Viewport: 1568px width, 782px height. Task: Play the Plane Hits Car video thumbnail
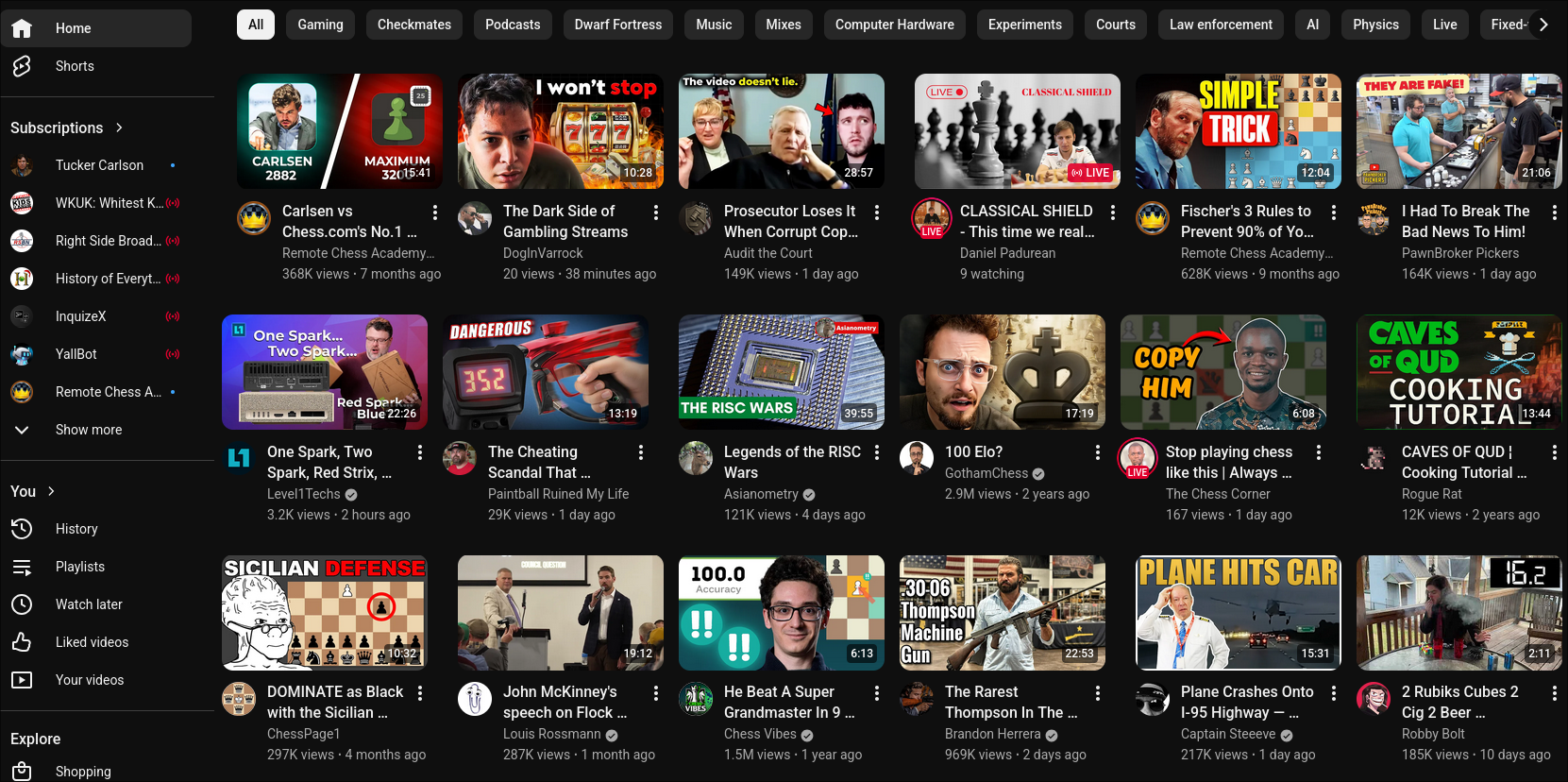1239,613
